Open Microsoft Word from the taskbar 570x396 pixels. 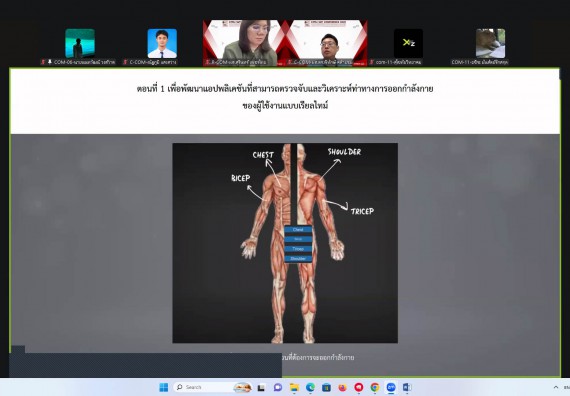click(x=407, y=387)
